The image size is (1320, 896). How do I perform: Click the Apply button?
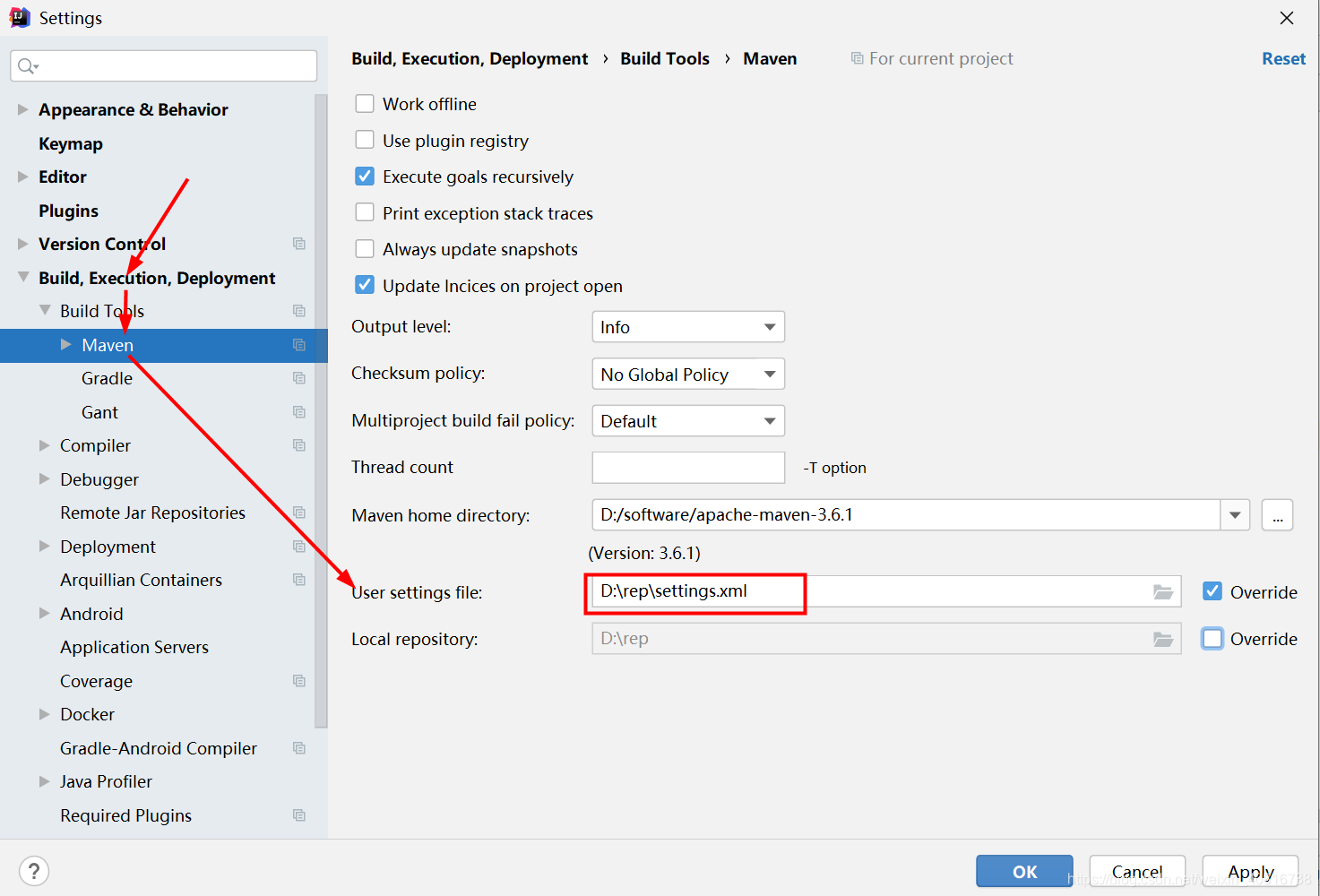point(1250,871)
